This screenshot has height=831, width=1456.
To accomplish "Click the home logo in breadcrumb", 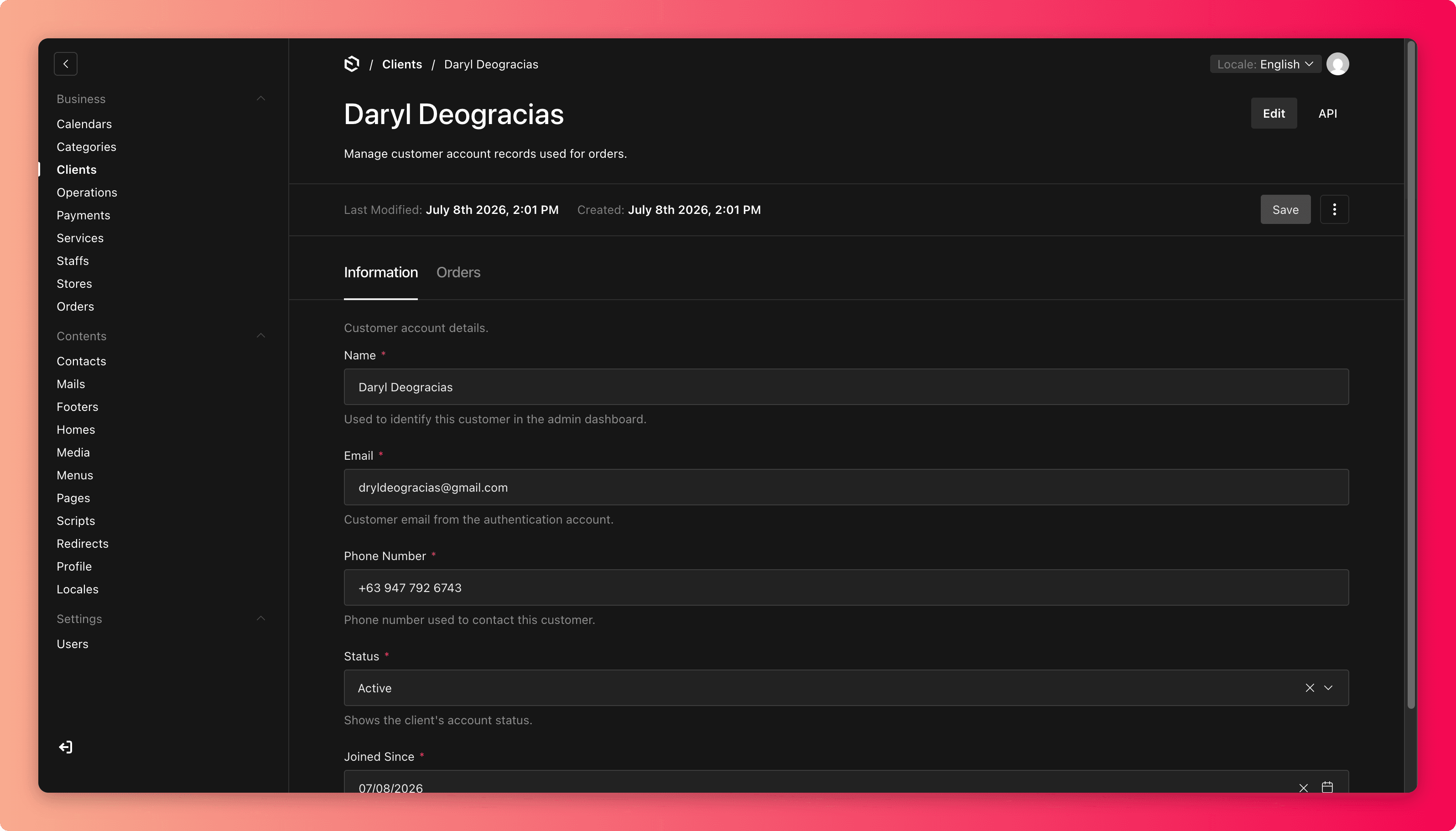I will pyautogui.click(x=352, y=64).
